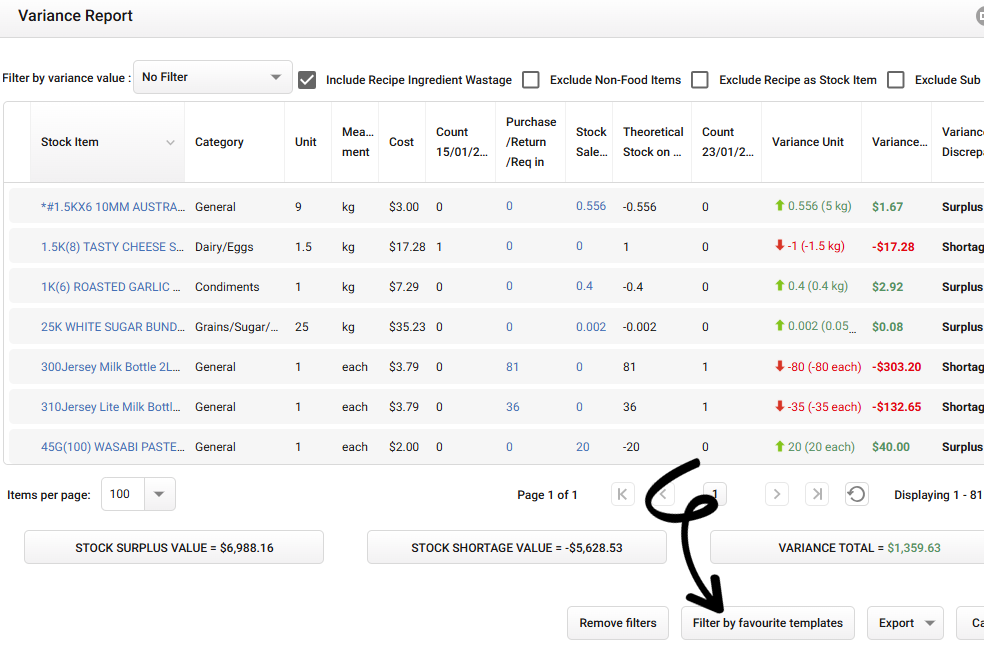Check Exclude Recipe as Stock Item
Screen dimensions: 984x655
click(699, 80)
